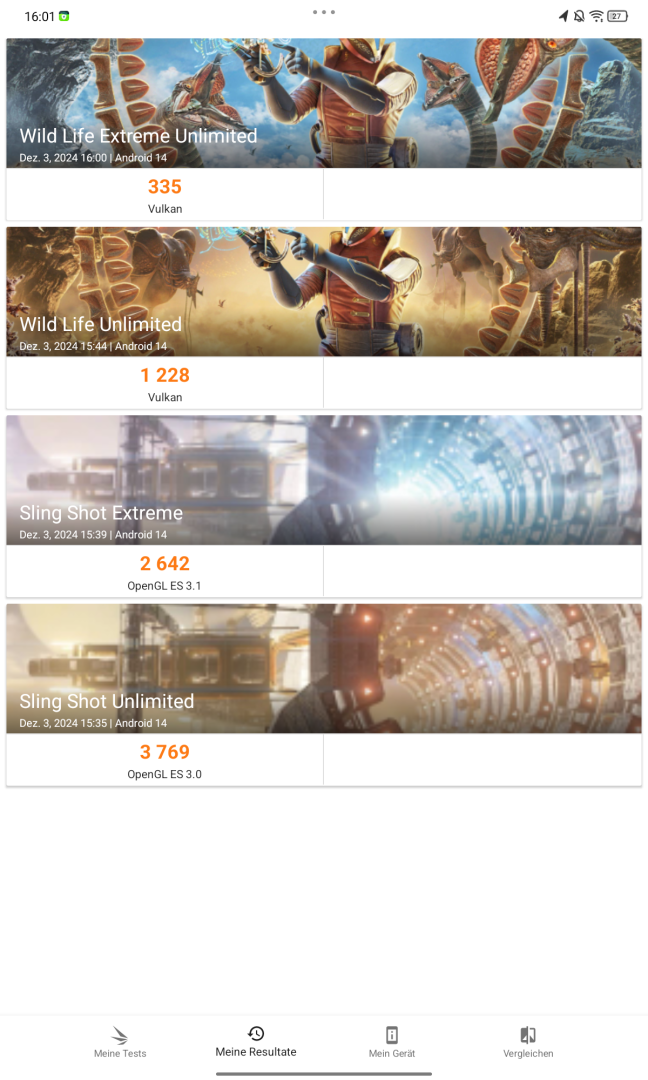Open the Wild Life Unlimited result banner
Image resolution: width=648 pixels, height=1080 pixels.
324,292
